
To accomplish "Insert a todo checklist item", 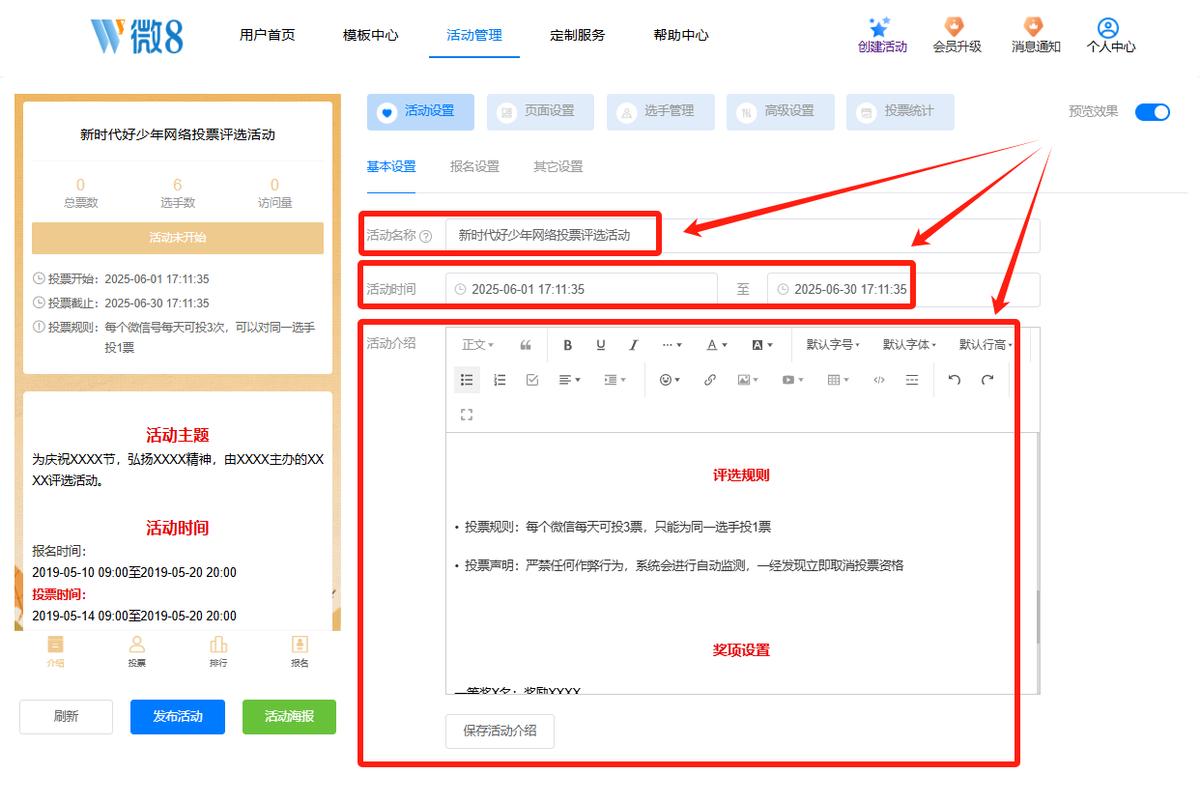I will pyautogui.click(x=532, y=380).
